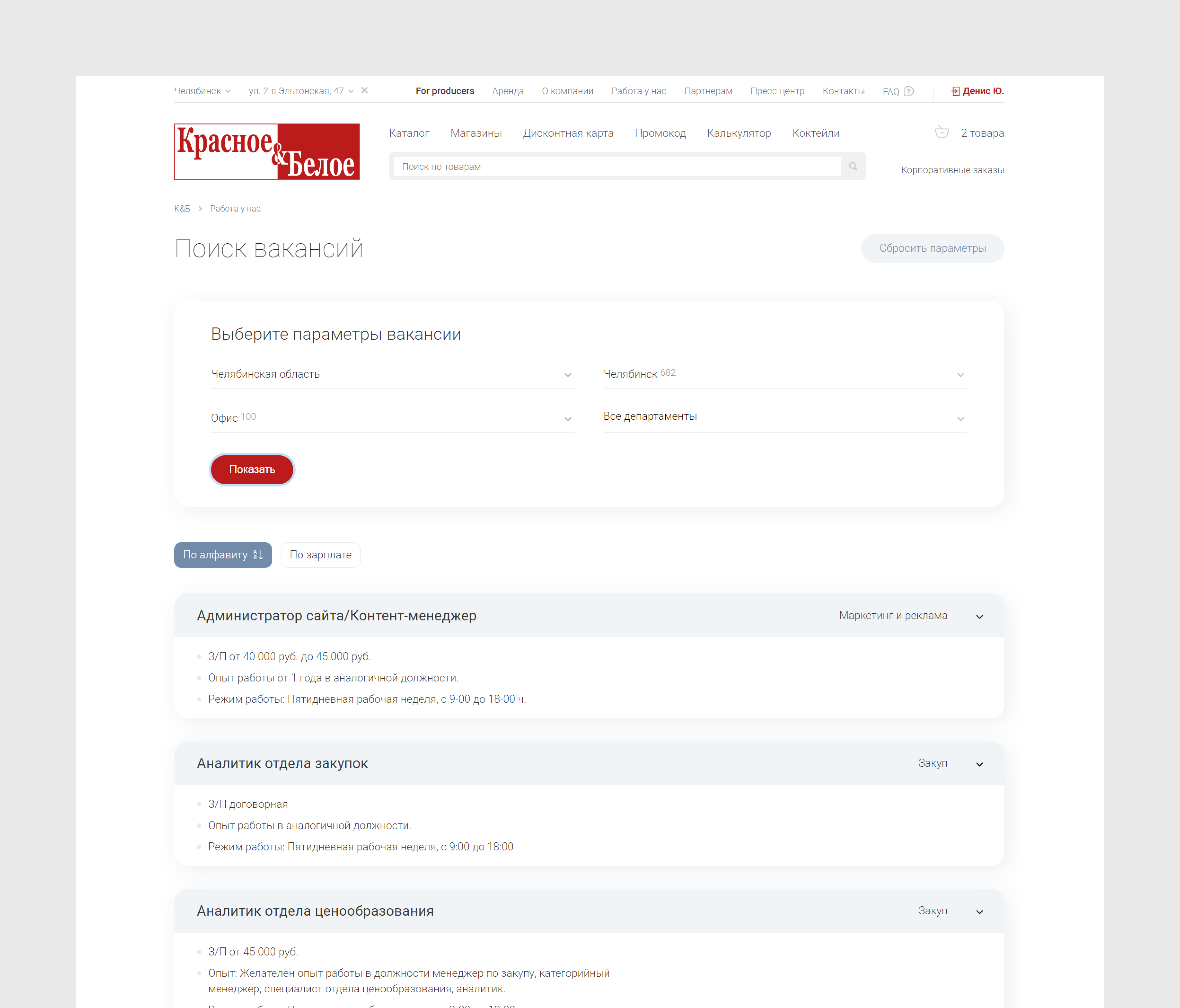
Task: Open the Офис 100 dropdown
Action: 392,418
